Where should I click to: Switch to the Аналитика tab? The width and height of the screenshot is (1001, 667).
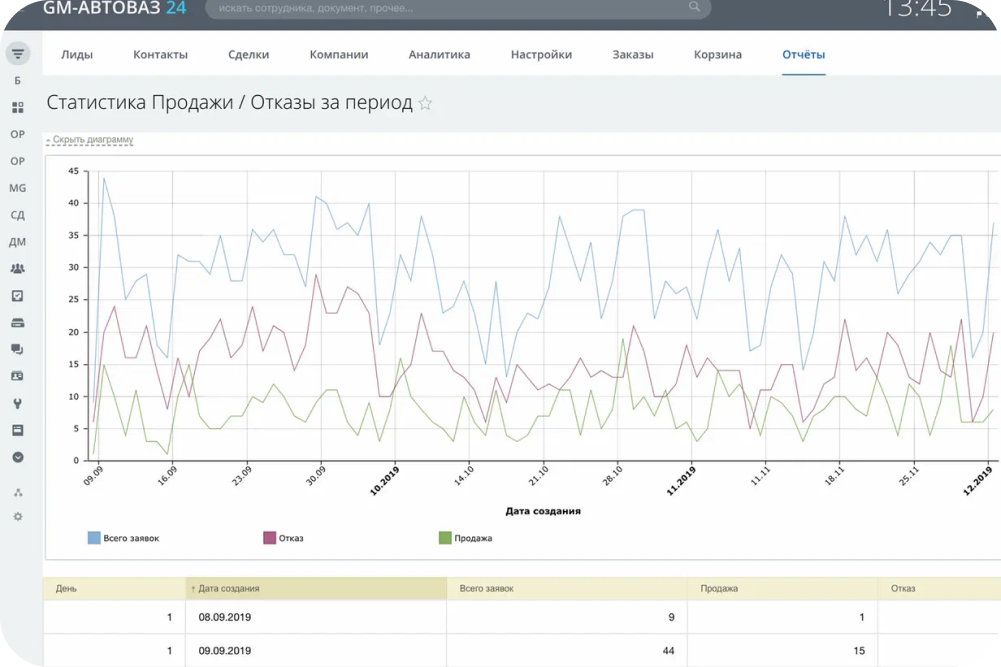pos(439,54)
